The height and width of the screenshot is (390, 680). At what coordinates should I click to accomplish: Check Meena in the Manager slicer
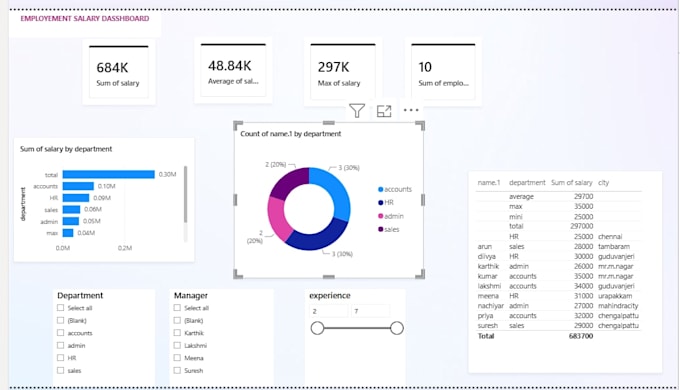click(177, 357)
